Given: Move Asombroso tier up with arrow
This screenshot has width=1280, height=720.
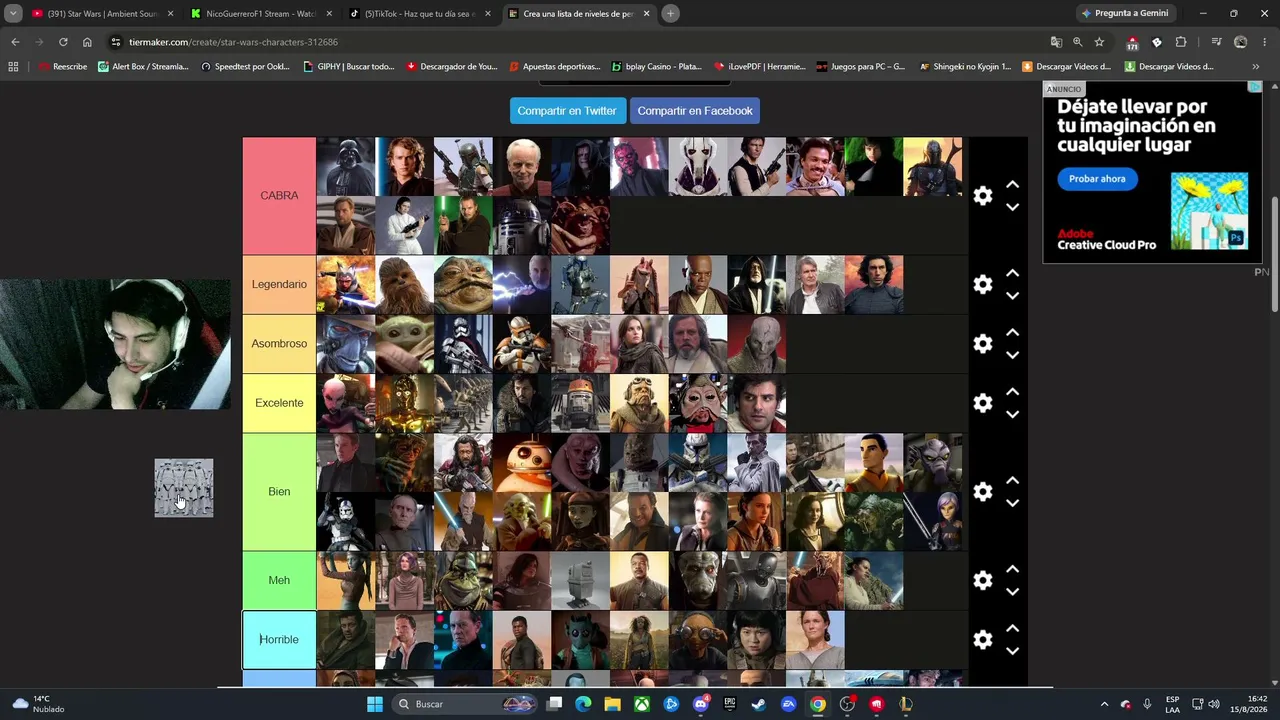Looking at the screenshot, I should [x=1012, y=332].
